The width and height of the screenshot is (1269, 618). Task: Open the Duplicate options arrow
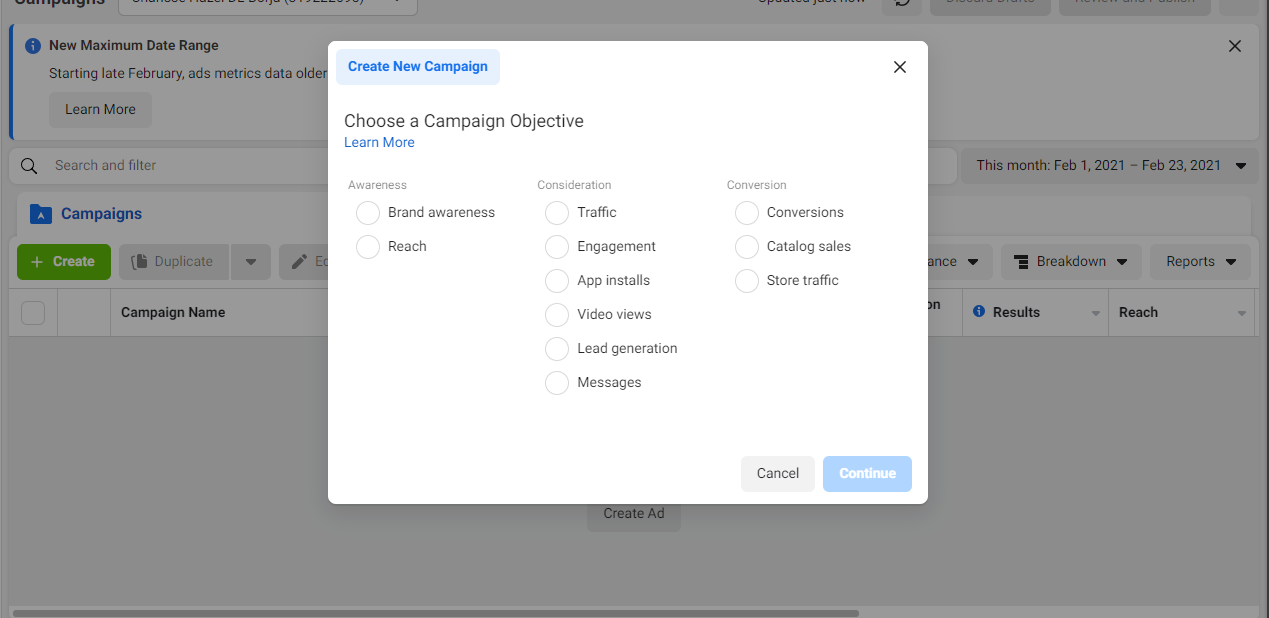(250, 262)
